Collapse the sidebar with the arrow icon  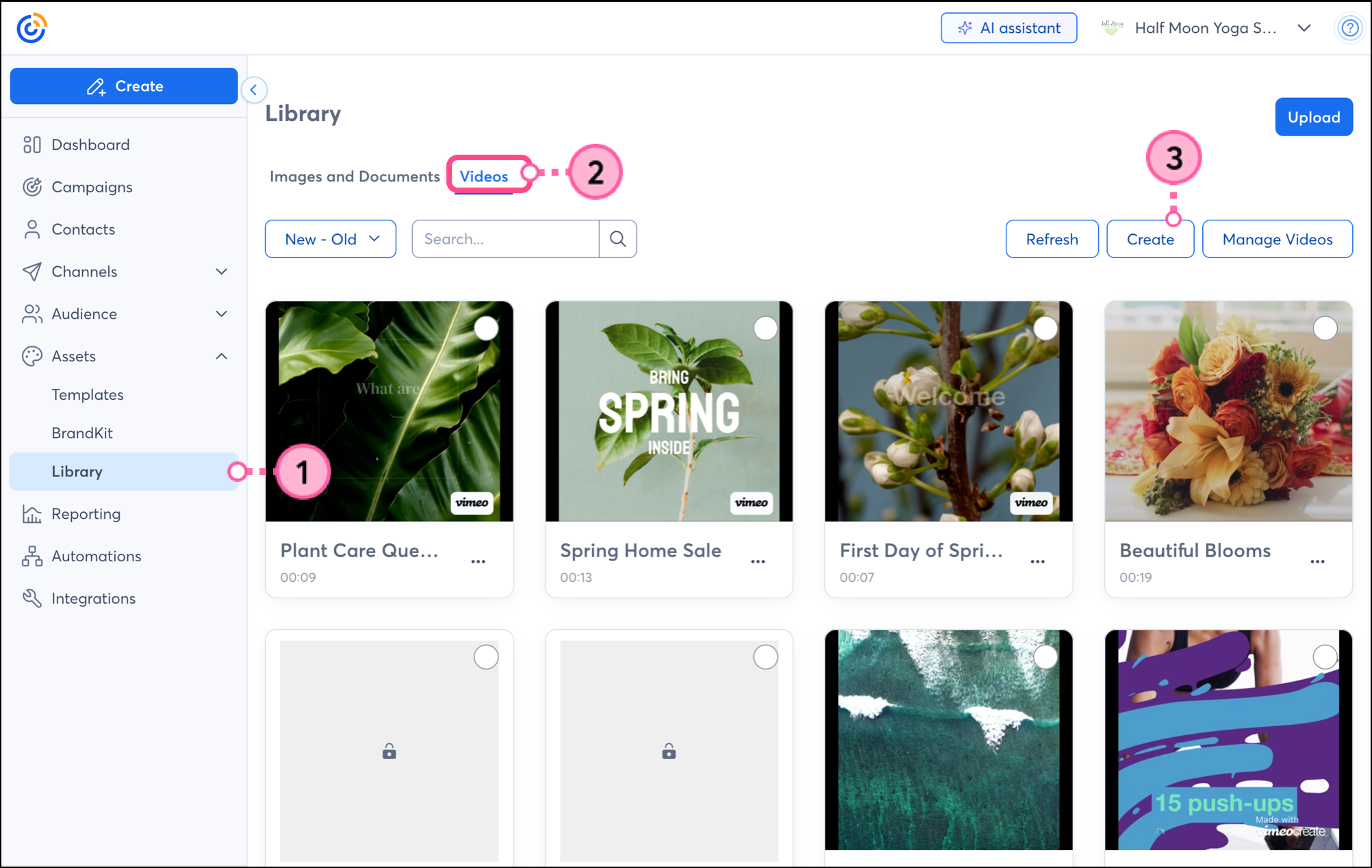point(254,90)
